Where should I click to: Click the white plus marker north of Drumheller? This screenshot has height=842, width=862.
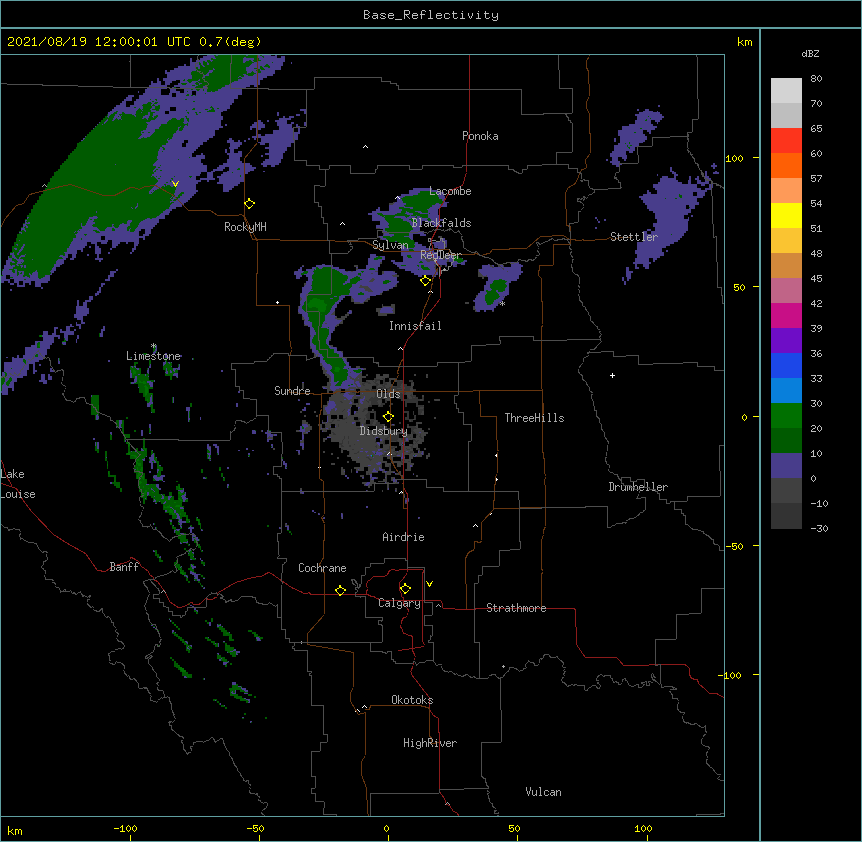(612, 375)
